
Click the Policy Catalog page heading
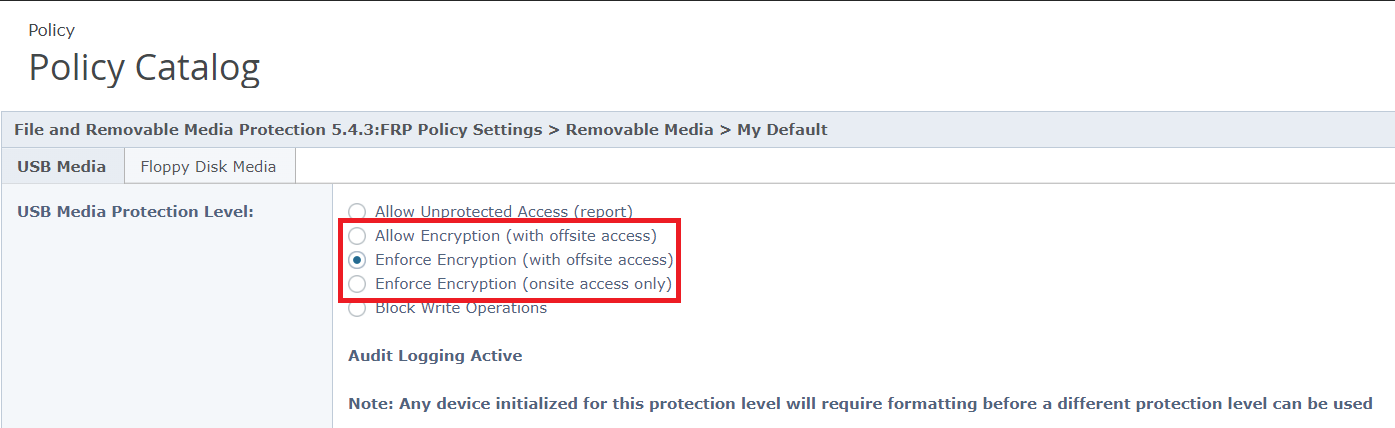144,67
